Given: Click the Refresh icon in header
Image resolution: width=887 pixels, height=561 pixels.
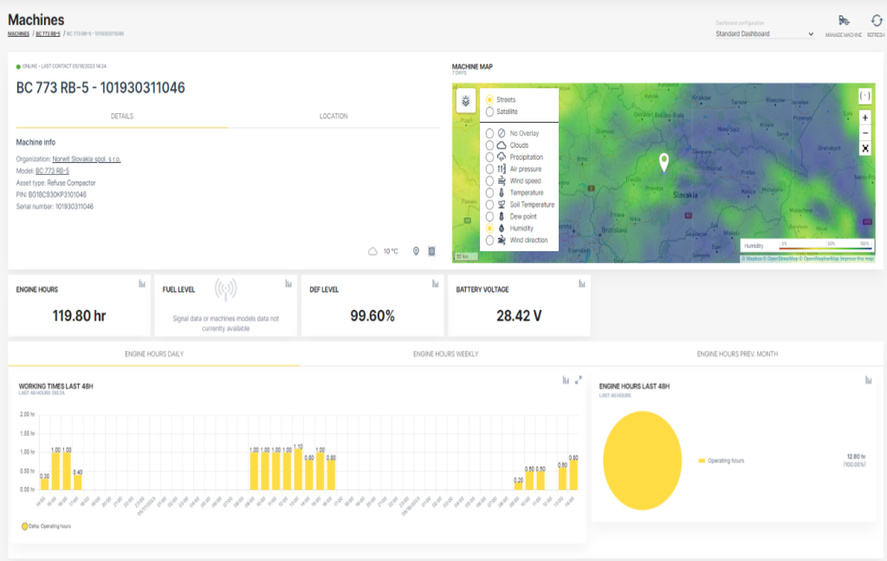Looking at the screenshot, I should tap(876, 21).
